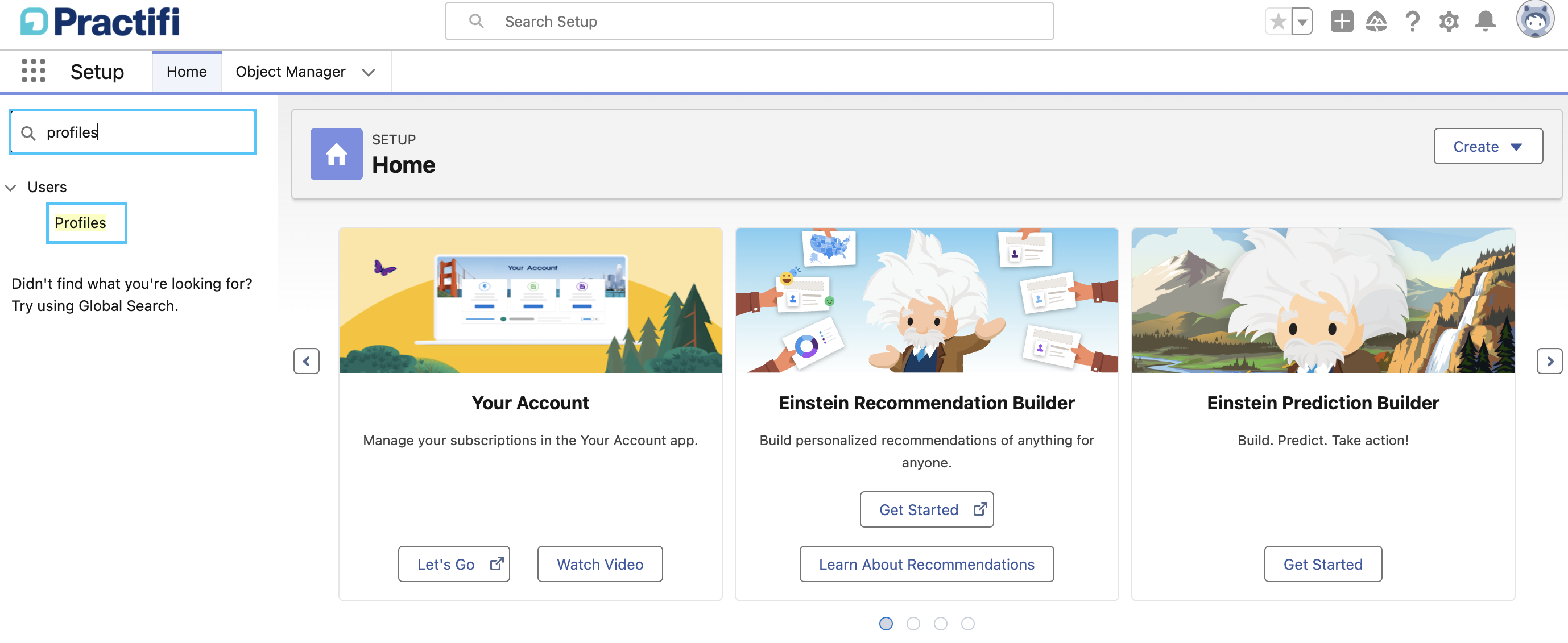Open the notifications bell
This screenshot has height=643, width=1568.
coord(1485,22)
